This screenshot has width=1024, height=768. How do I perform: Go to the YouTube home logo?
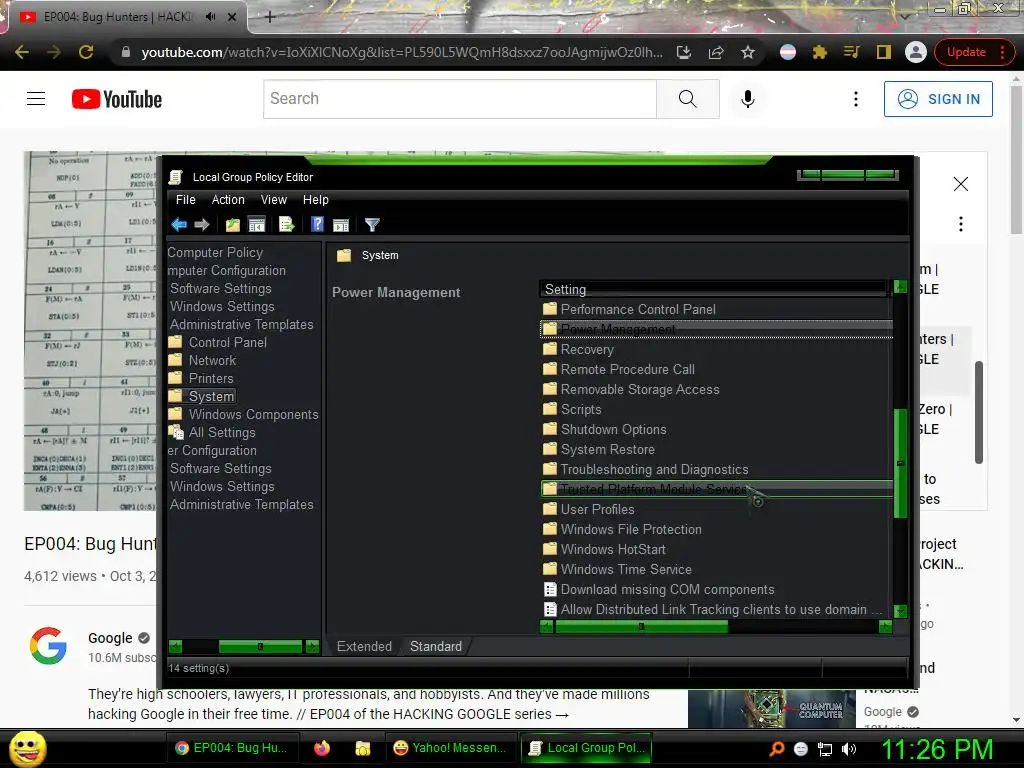[x=117, y=99]
